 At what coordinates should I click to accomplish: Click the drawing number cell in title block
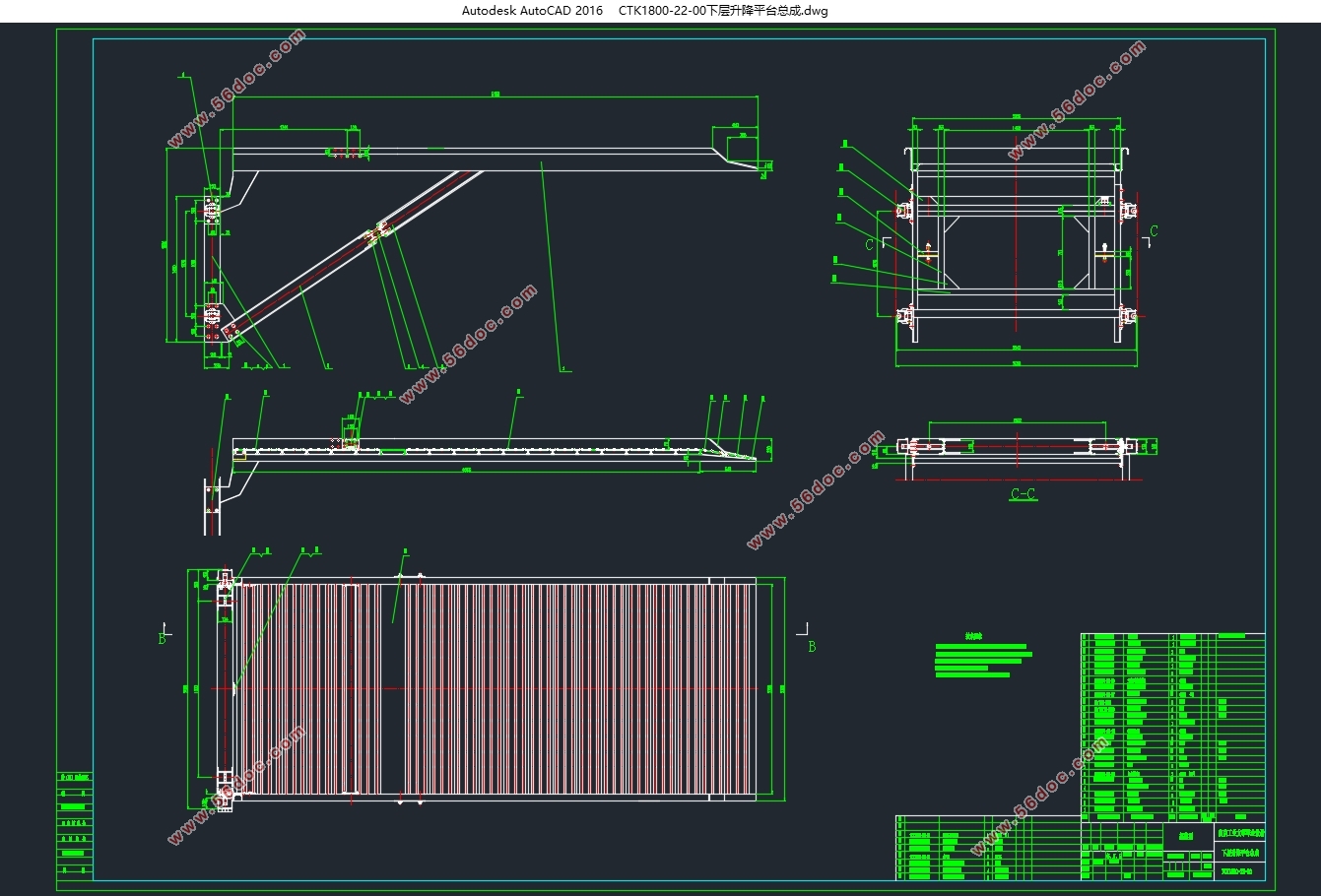tap(1241, 871)
